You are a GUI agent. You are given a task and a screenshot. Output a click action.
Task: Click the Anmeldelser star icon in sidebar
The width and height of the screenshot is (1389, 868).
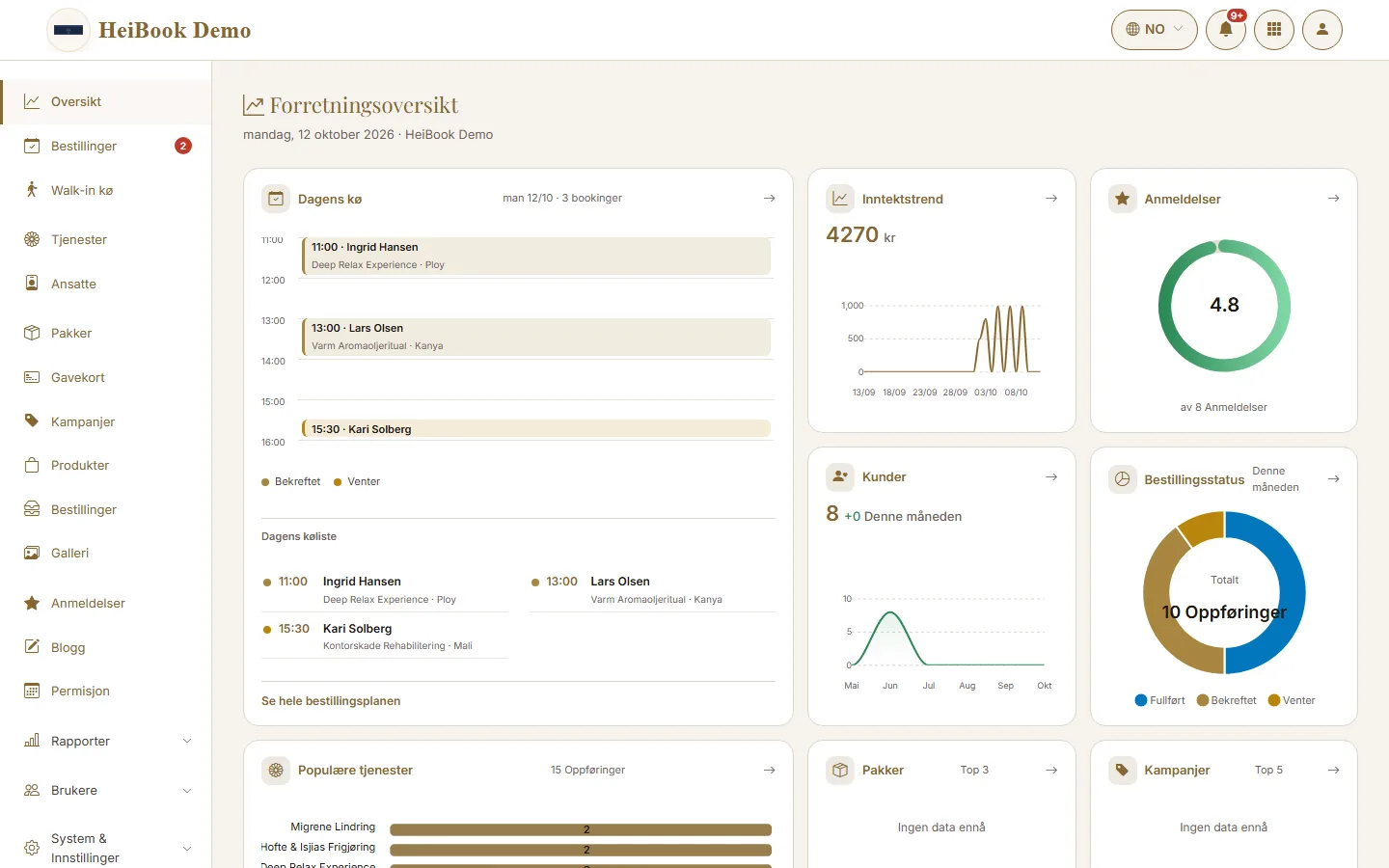point(32,603)
